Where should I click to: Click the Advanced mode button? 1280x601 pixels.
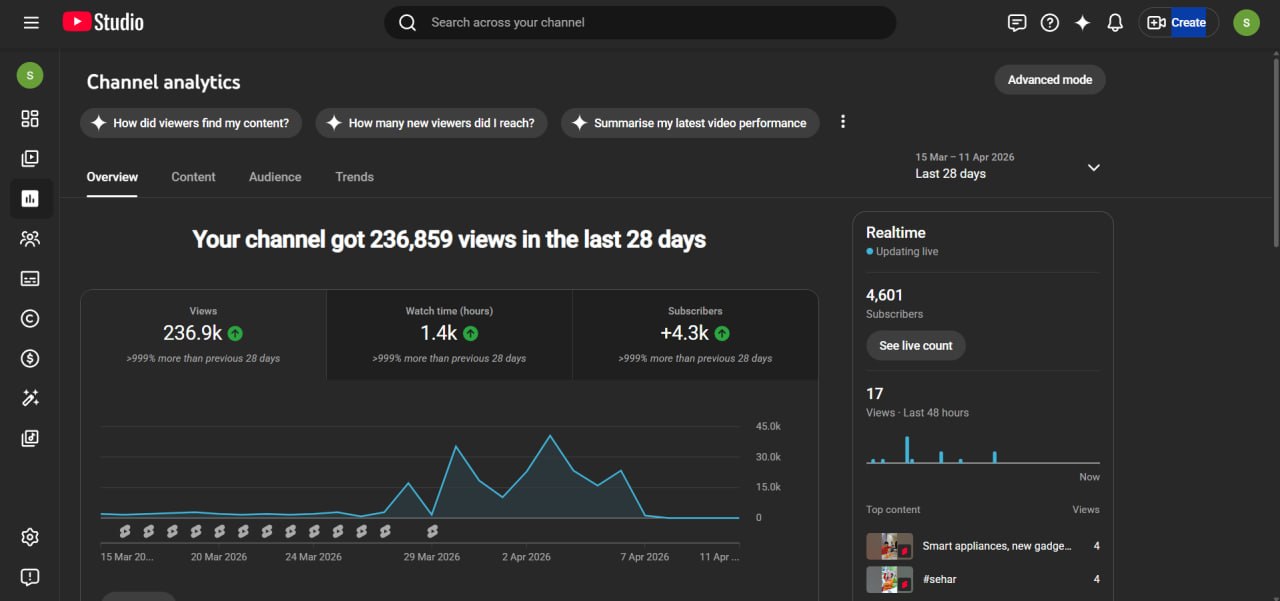tap(1050, 80)
